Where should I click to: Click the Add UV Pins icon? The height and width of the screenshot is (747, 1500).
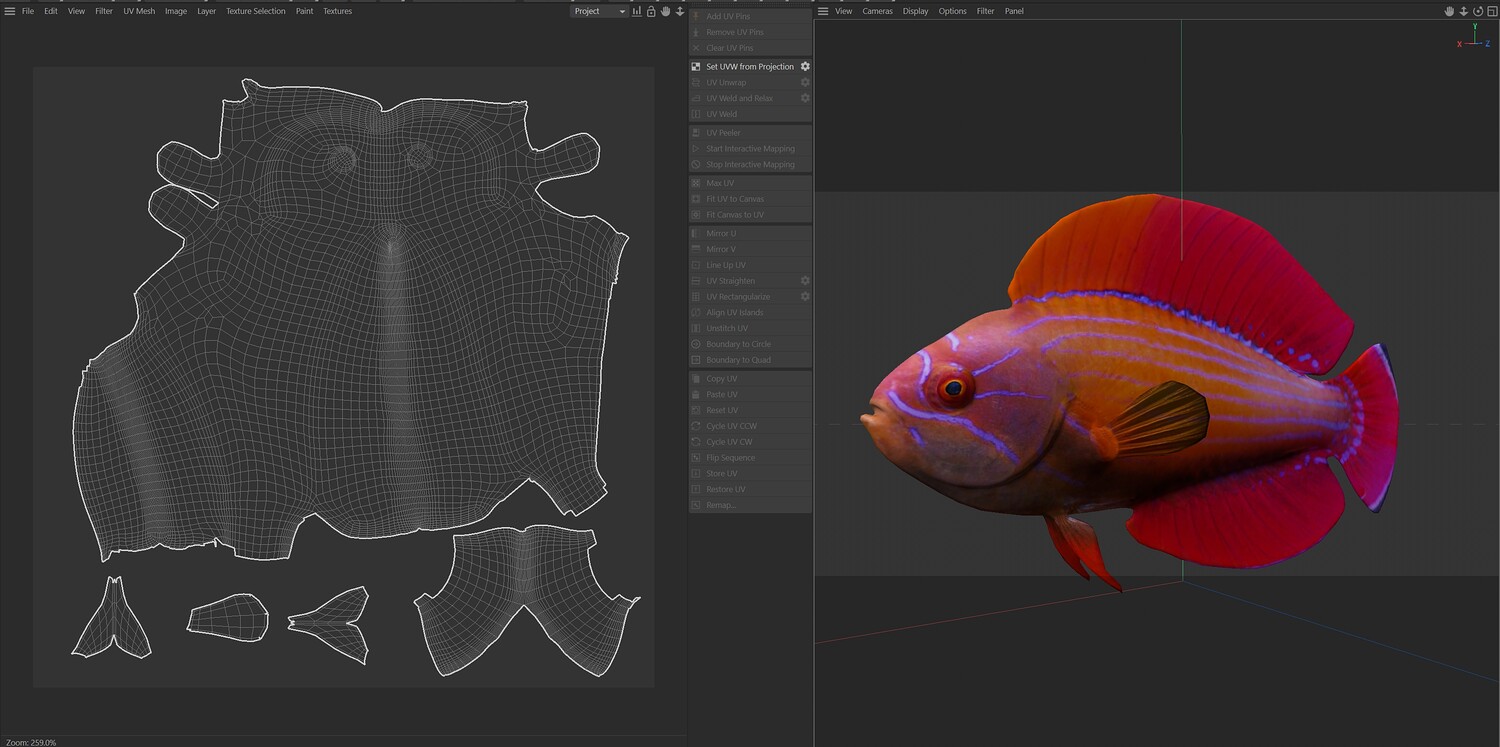pyautogui.click(x=696, y=16)
